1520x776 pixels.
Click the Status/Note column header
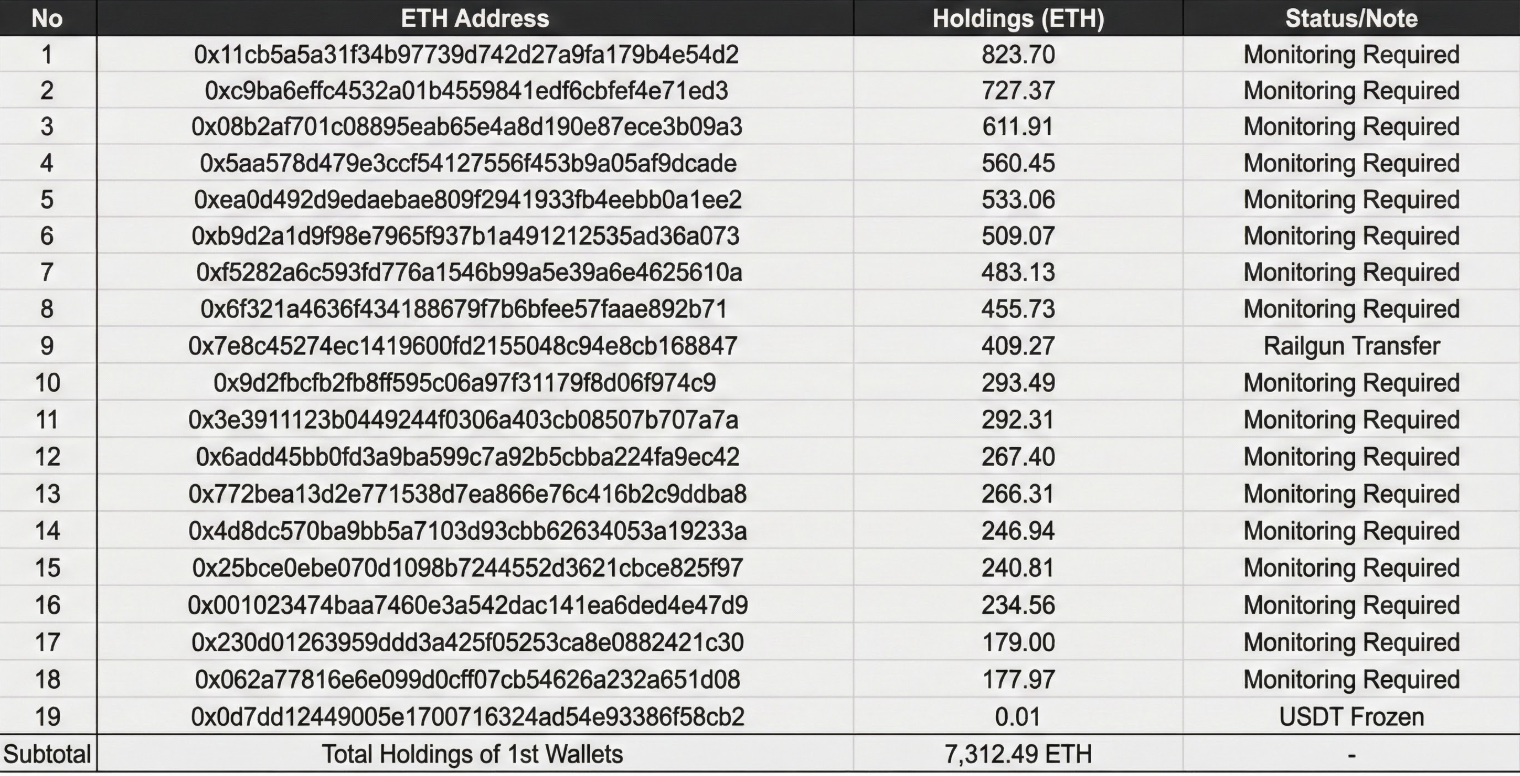pyautogui.click(x=1350, y=18)
